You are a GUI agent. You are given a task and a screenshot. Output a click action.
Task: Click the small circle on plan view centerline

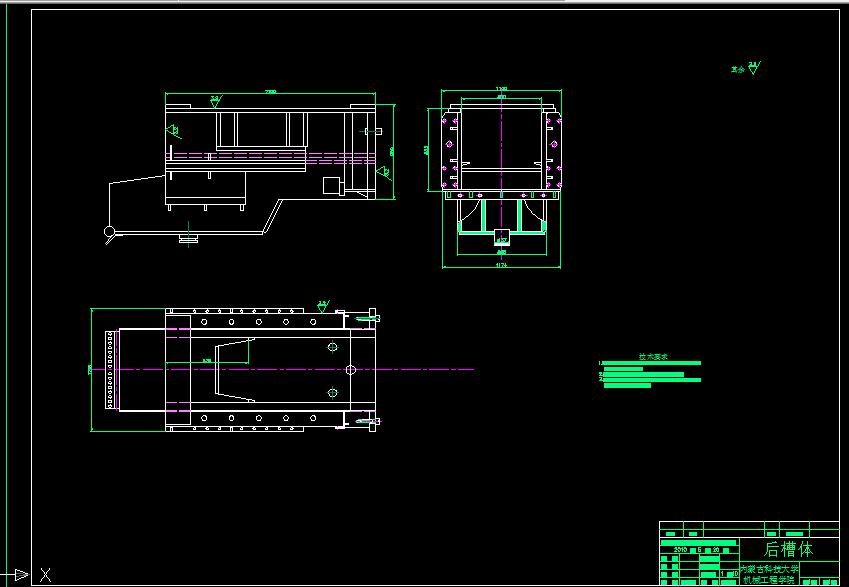click(350, 370)
